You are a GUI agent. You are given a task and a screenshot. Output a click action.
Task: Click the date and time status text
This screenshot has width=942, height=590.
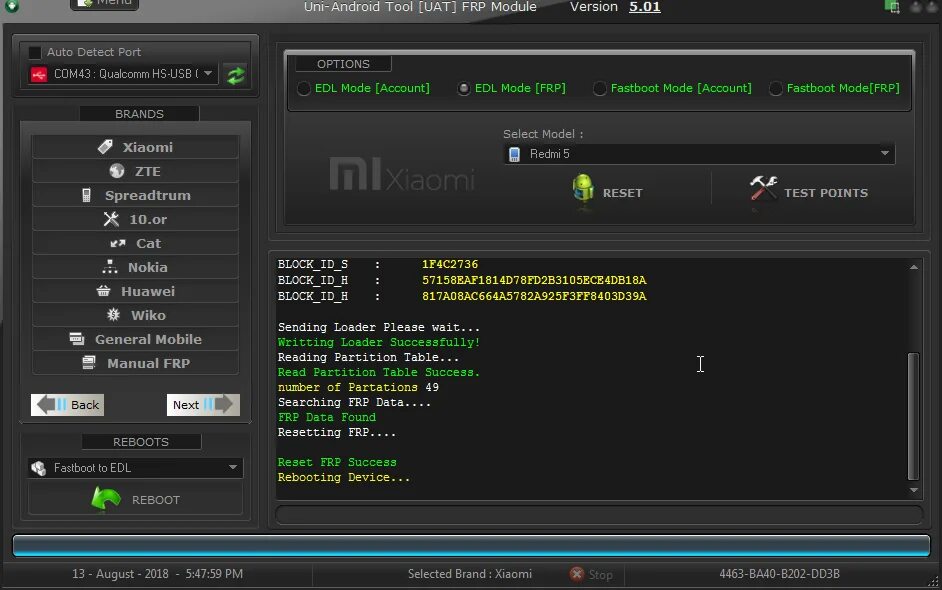[157, 574]
